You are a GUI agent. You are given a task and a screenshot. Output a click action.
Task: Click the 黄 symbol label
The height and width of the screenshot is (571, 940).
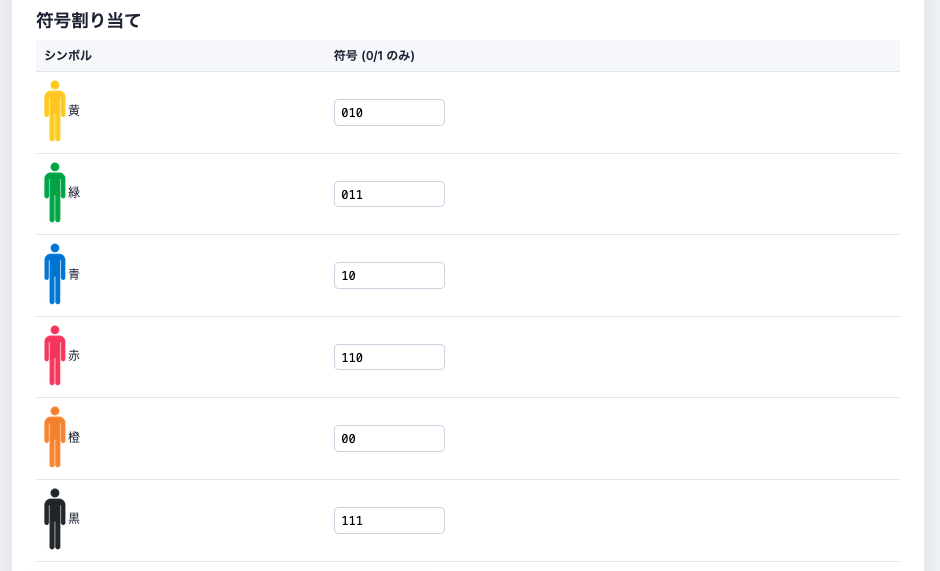pyautogui.click(x=74, y=111)
